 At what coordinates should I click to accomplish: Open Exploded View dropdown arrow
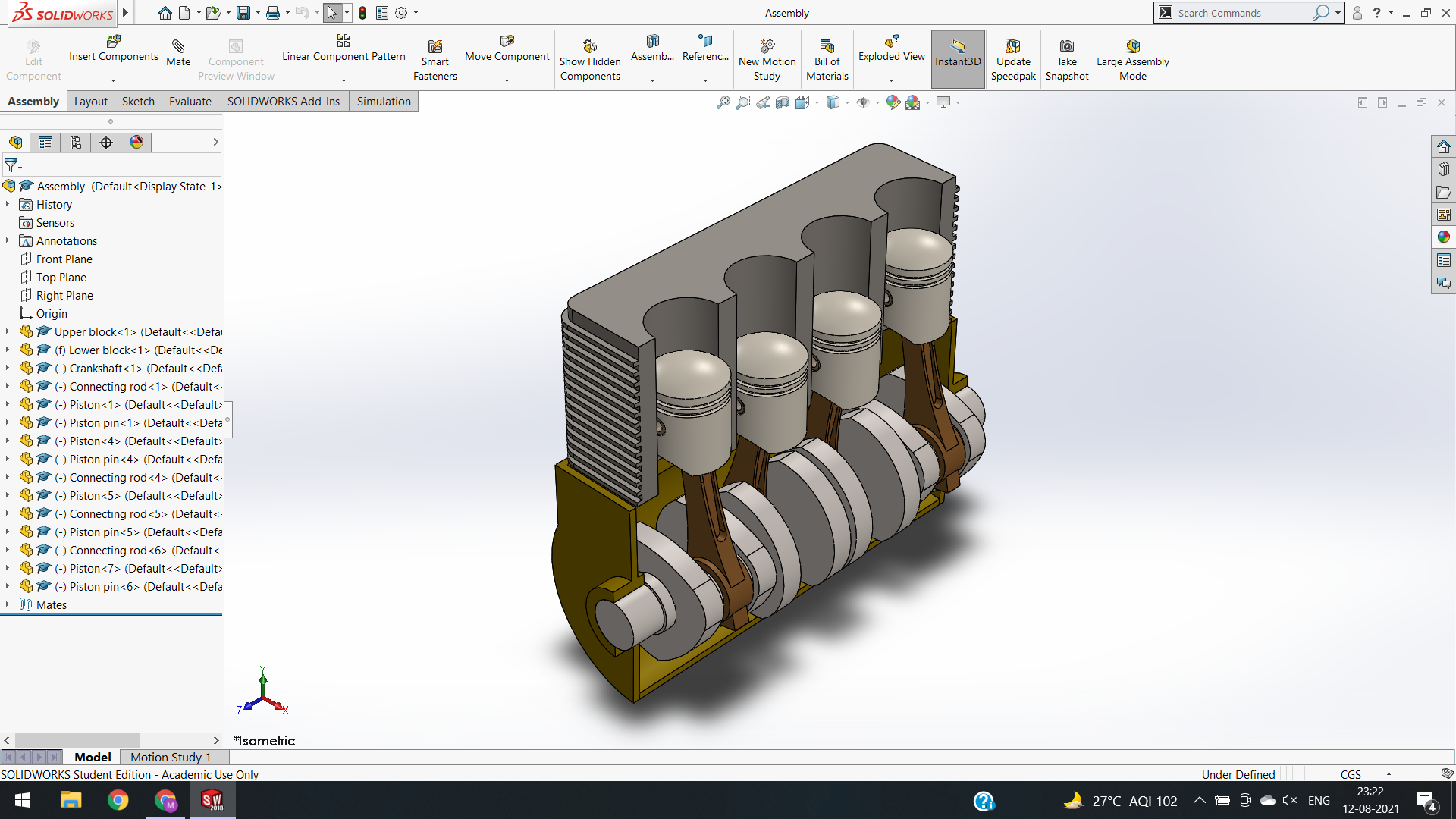point(891,80)
